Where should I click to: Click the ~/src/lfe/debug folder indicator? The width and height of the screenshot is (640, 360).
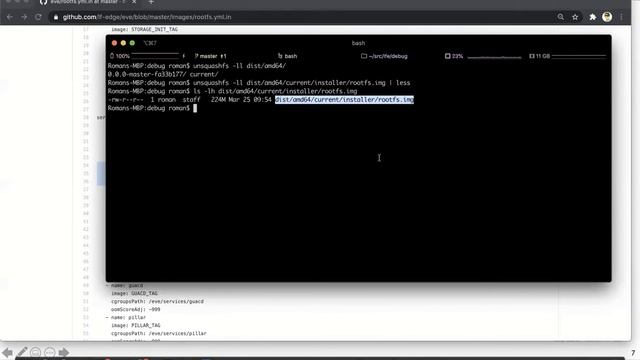[x=384, y=56]
